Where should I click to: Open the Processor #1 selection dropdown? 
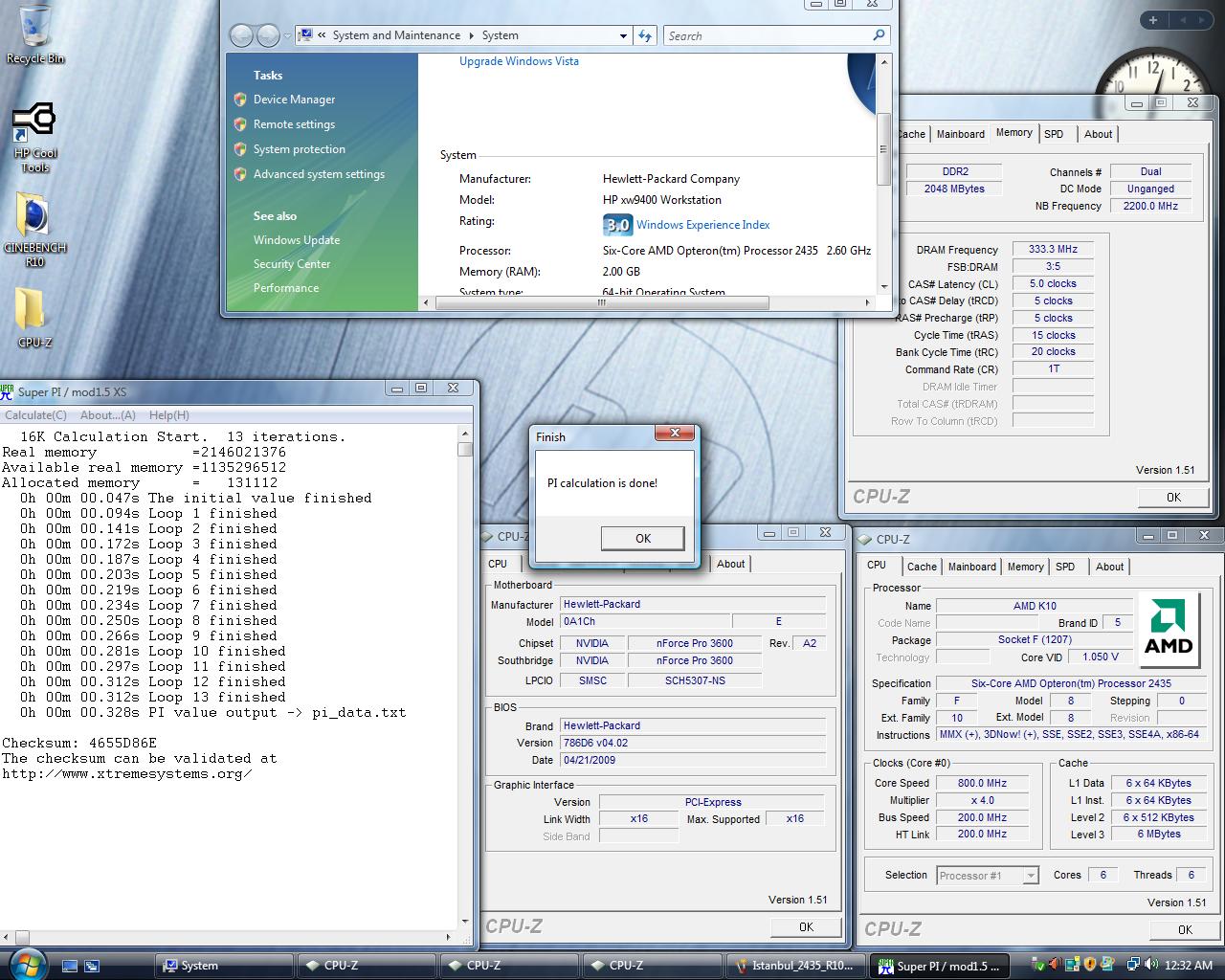[x=988, y=876]
